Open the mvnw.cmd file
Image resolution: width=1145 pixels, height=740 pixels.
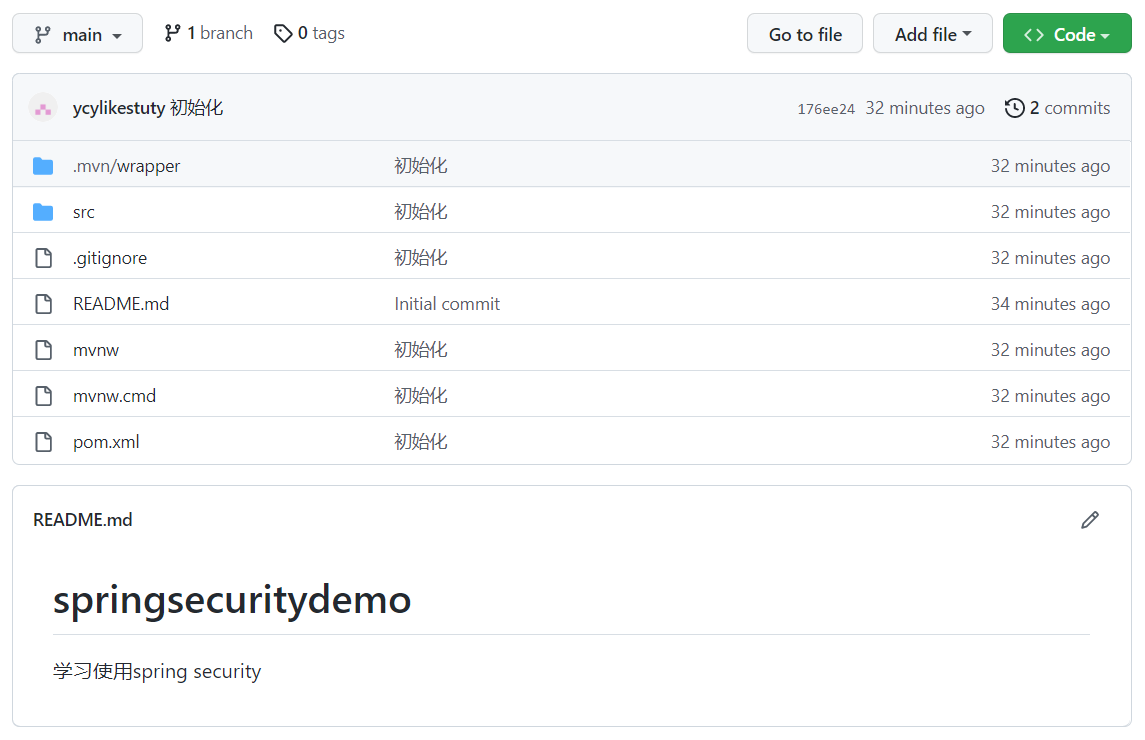coord(114,396)
